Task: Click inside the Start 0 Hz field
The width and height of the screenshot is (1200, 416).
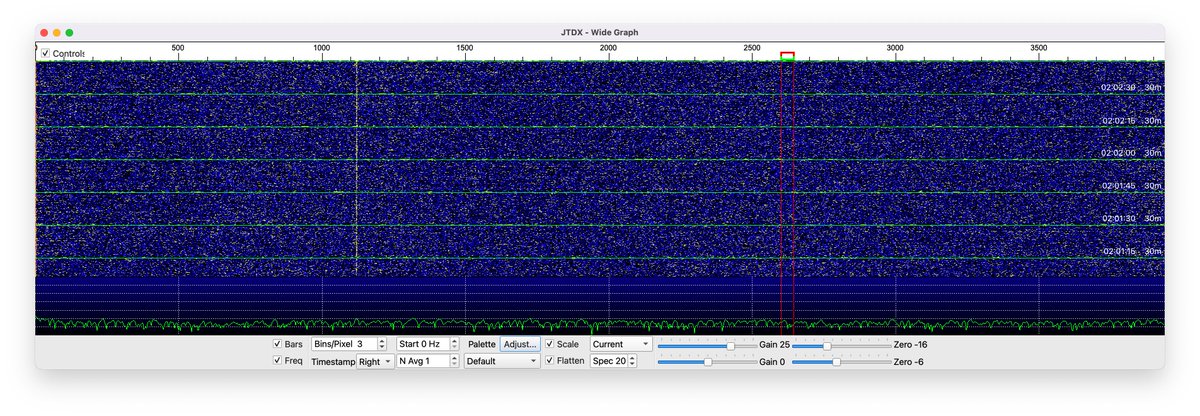Action: pyautogui.click(x=422, y=344)
